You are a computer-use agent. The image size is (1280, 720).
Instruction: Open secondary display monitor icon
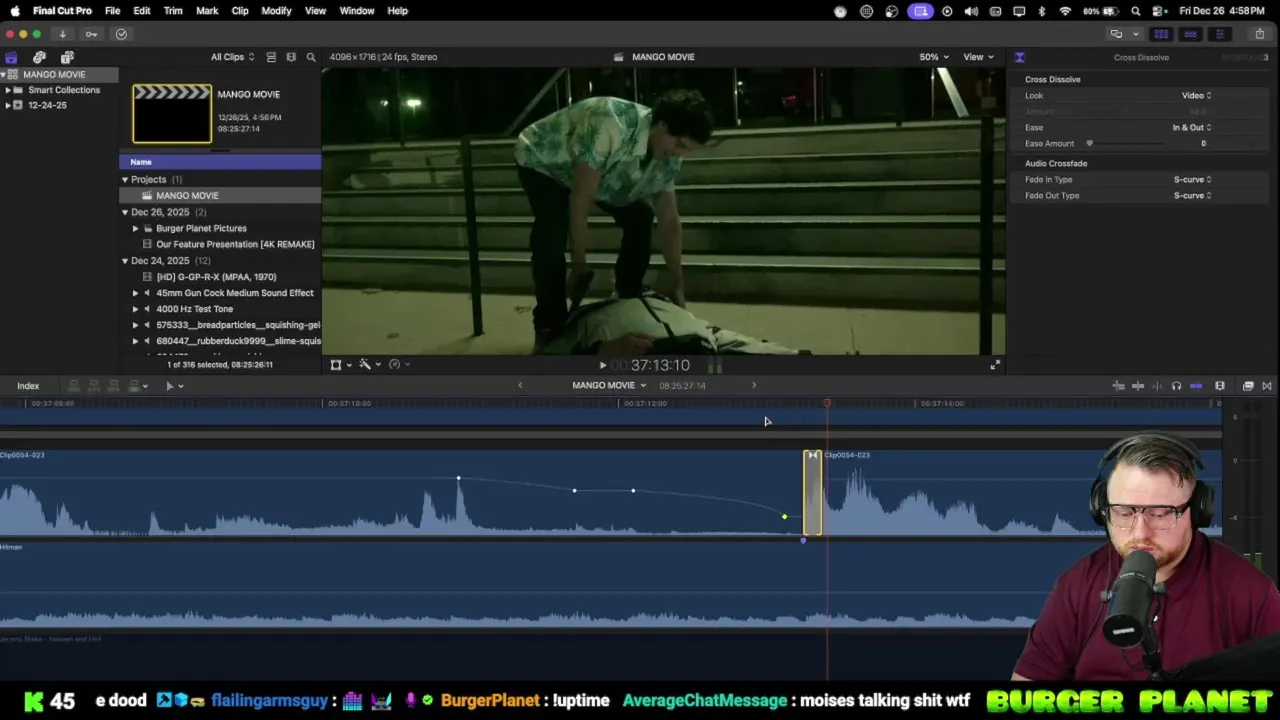tap(1116, 34)
